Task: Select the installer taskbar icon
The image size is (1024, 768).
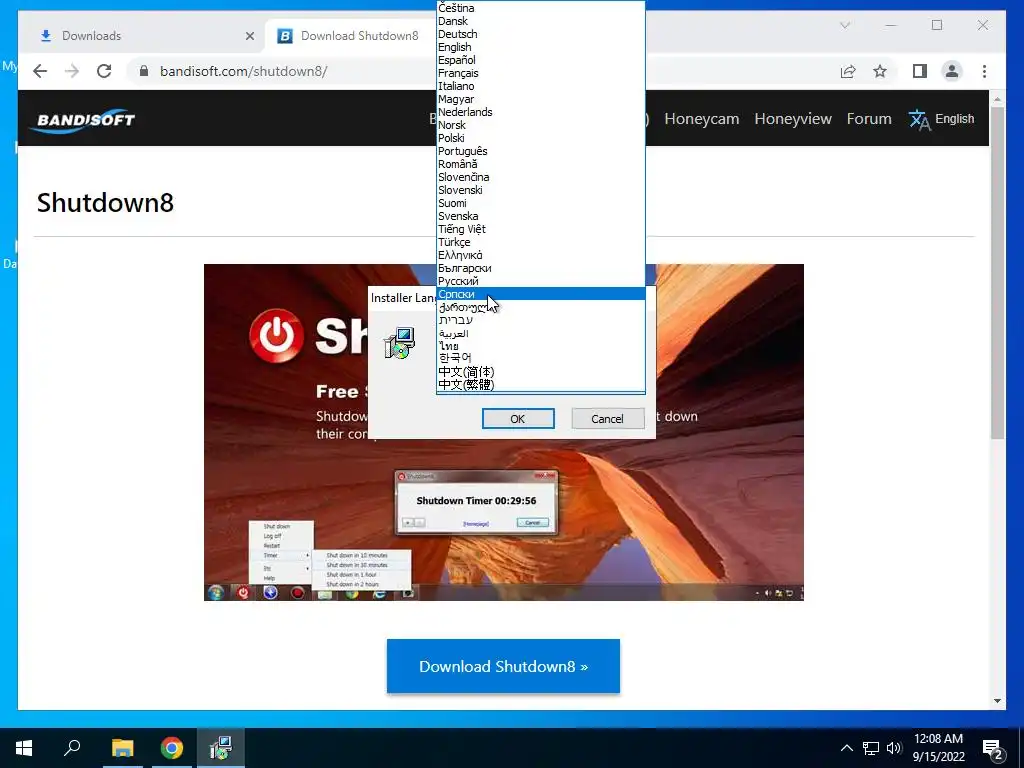Action: (x=221, y=748)
